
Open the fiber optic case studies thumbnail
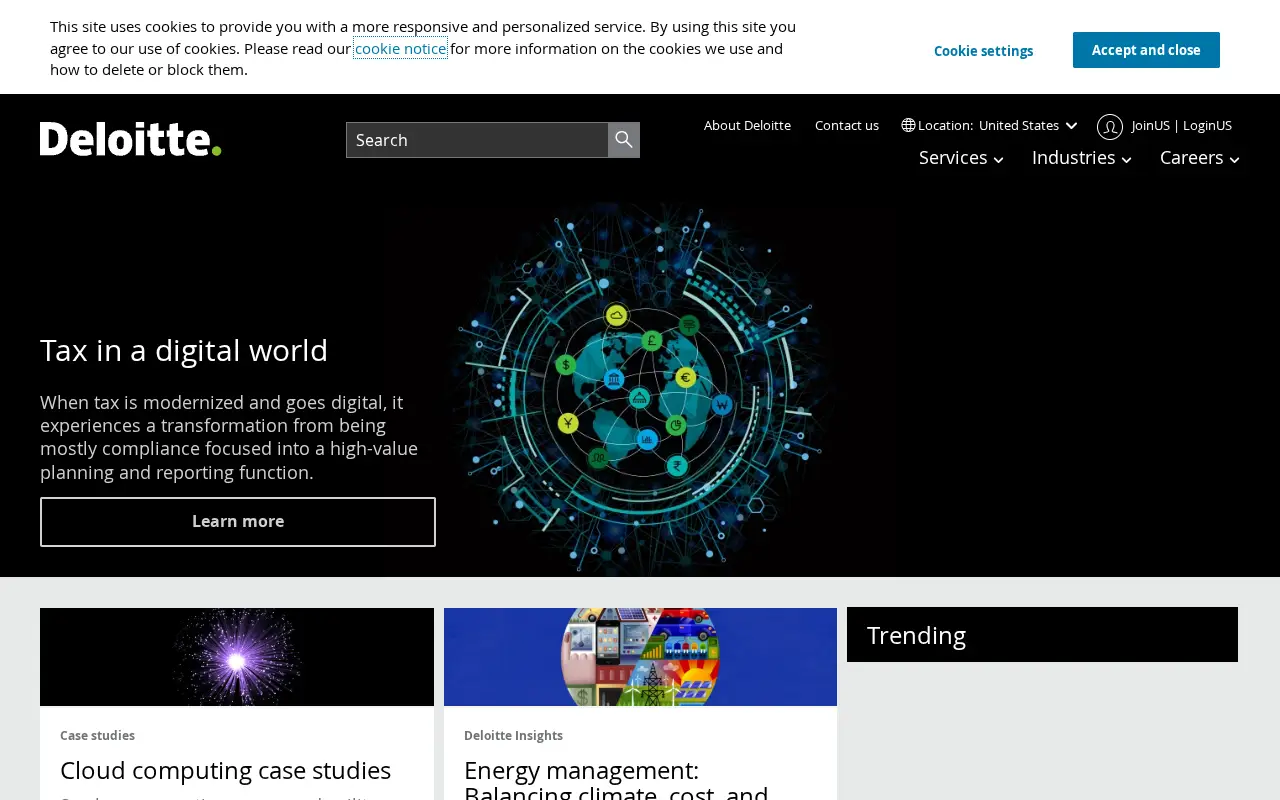(x=237, y=657)
